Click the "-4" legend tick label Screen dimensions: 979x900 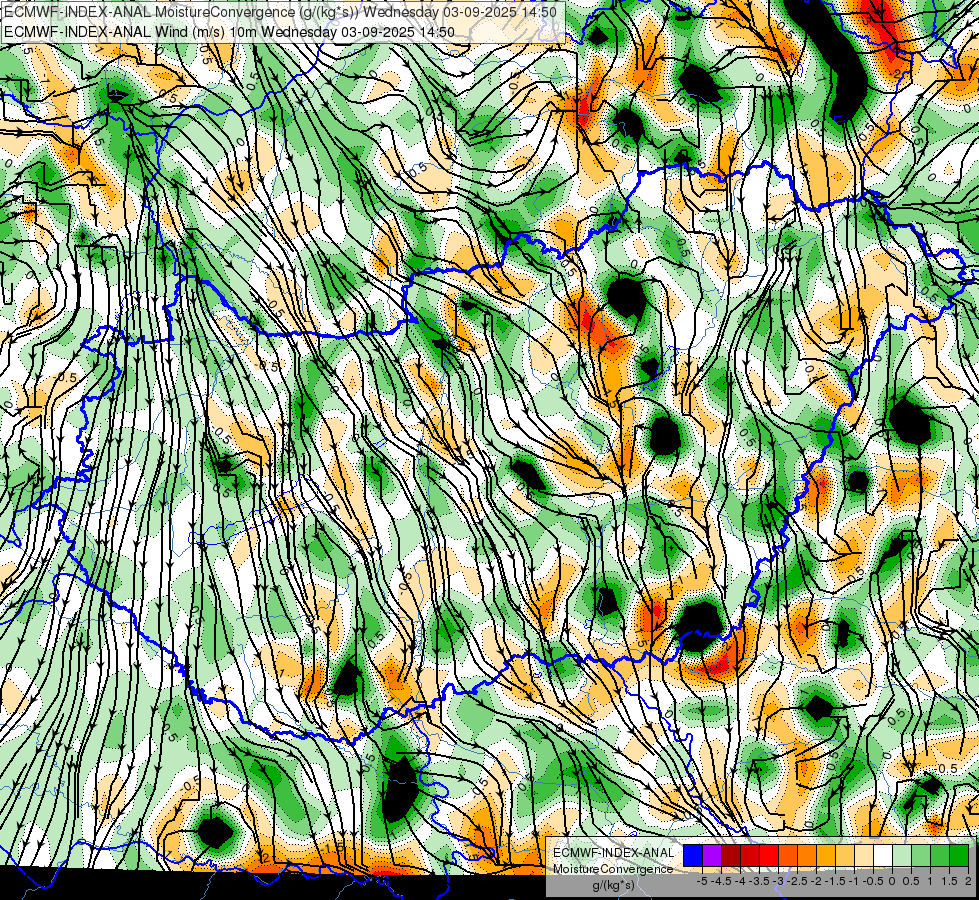740,881
